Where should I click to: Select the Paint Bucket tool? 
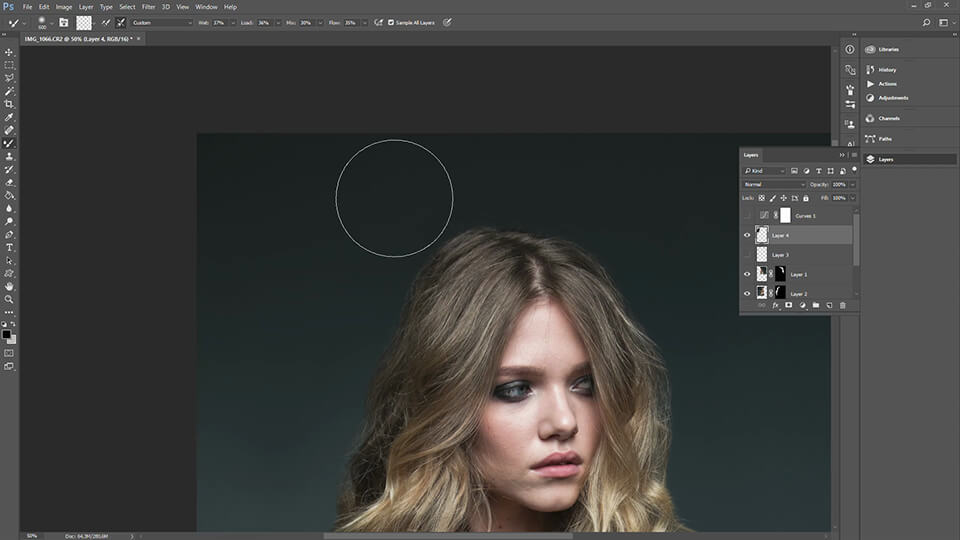point(9,195)
